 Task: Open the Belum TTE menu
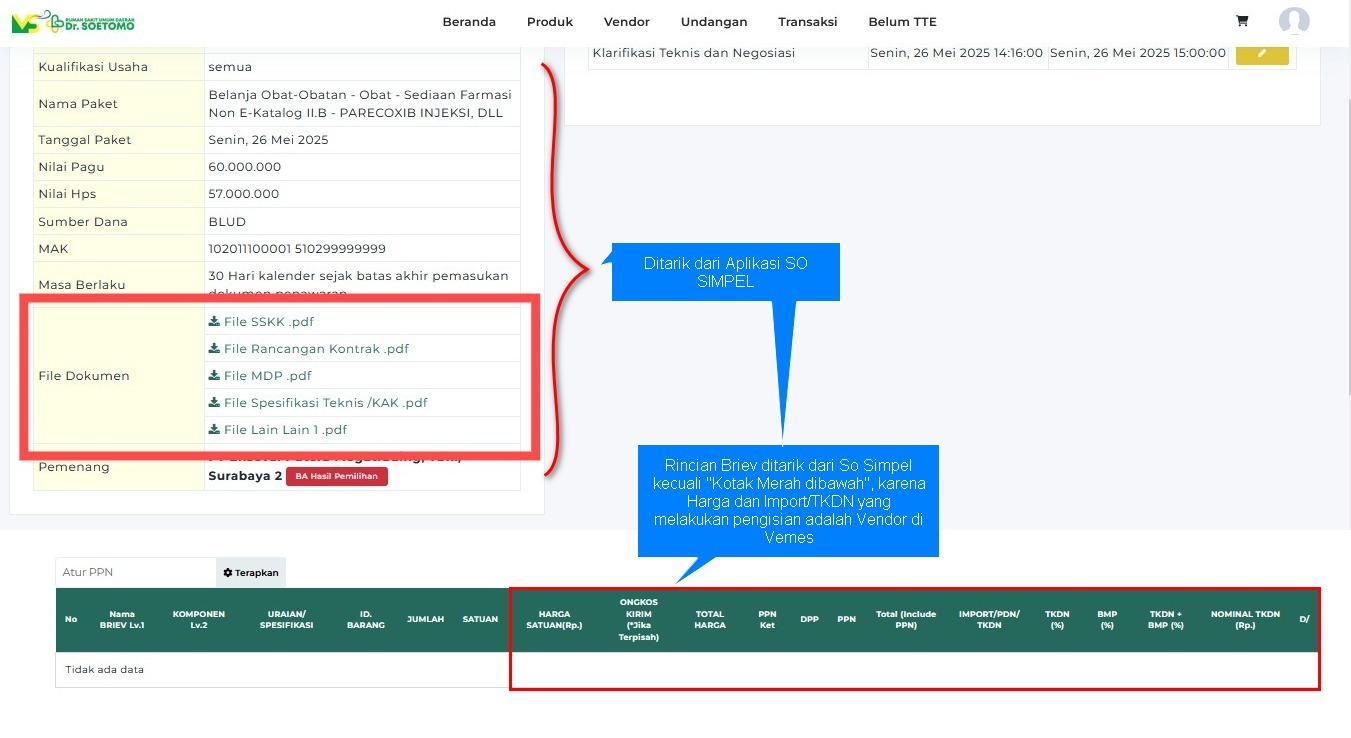[x=903, y=22]
